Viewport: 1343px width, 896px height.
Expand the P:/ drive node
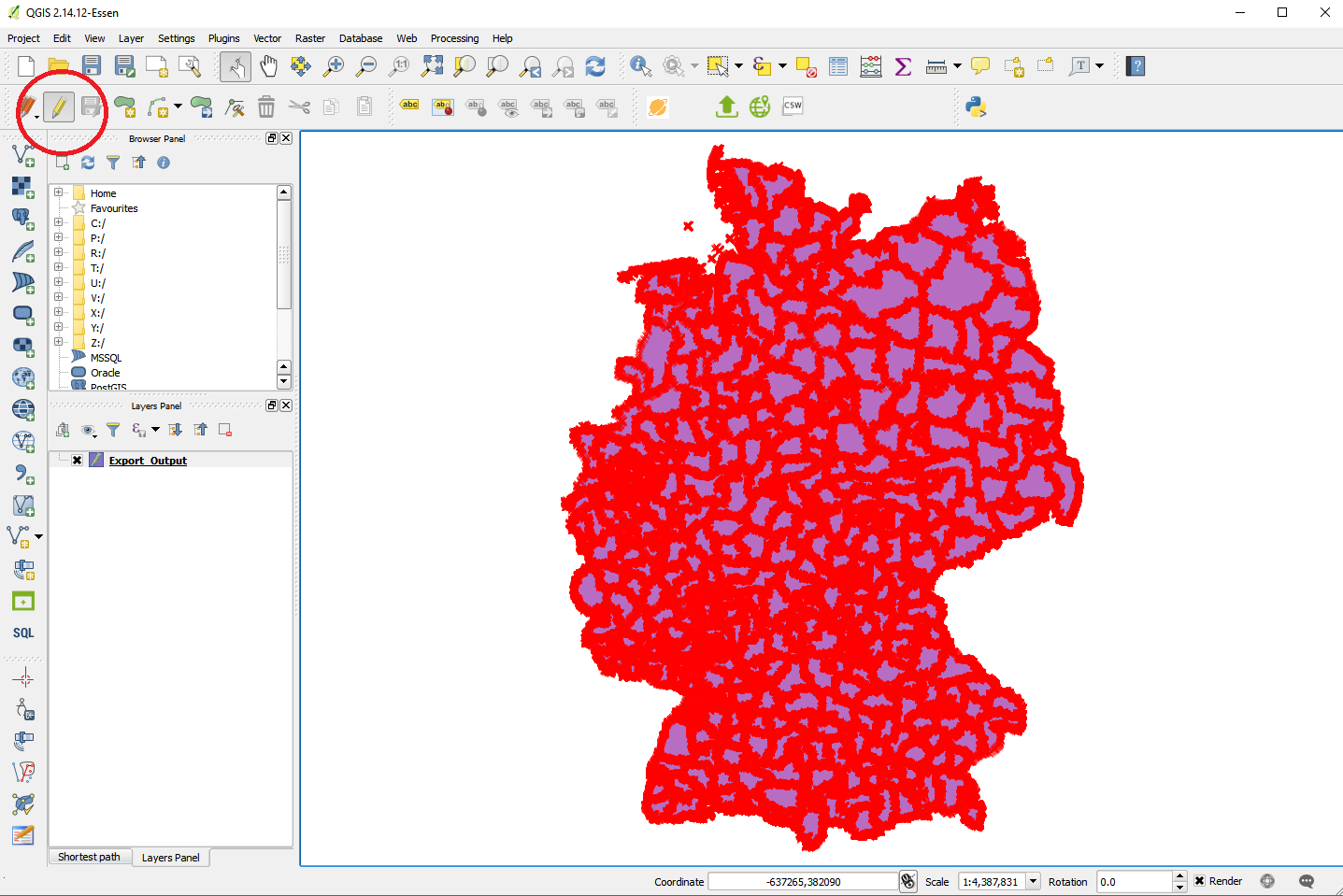58,237
